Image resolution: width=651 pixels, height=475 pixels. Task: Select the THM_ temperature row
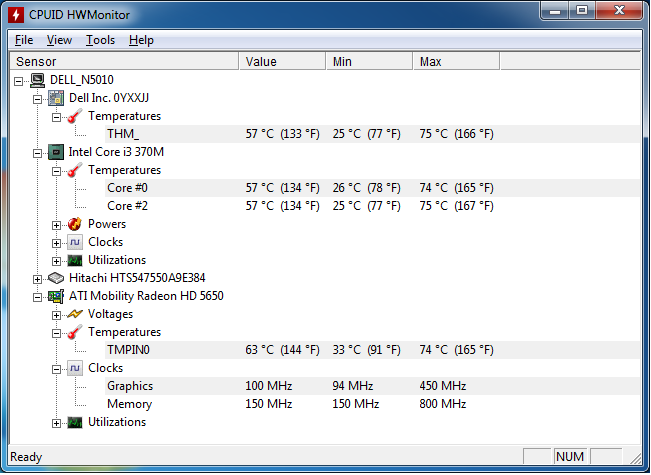tap(372, 134)
